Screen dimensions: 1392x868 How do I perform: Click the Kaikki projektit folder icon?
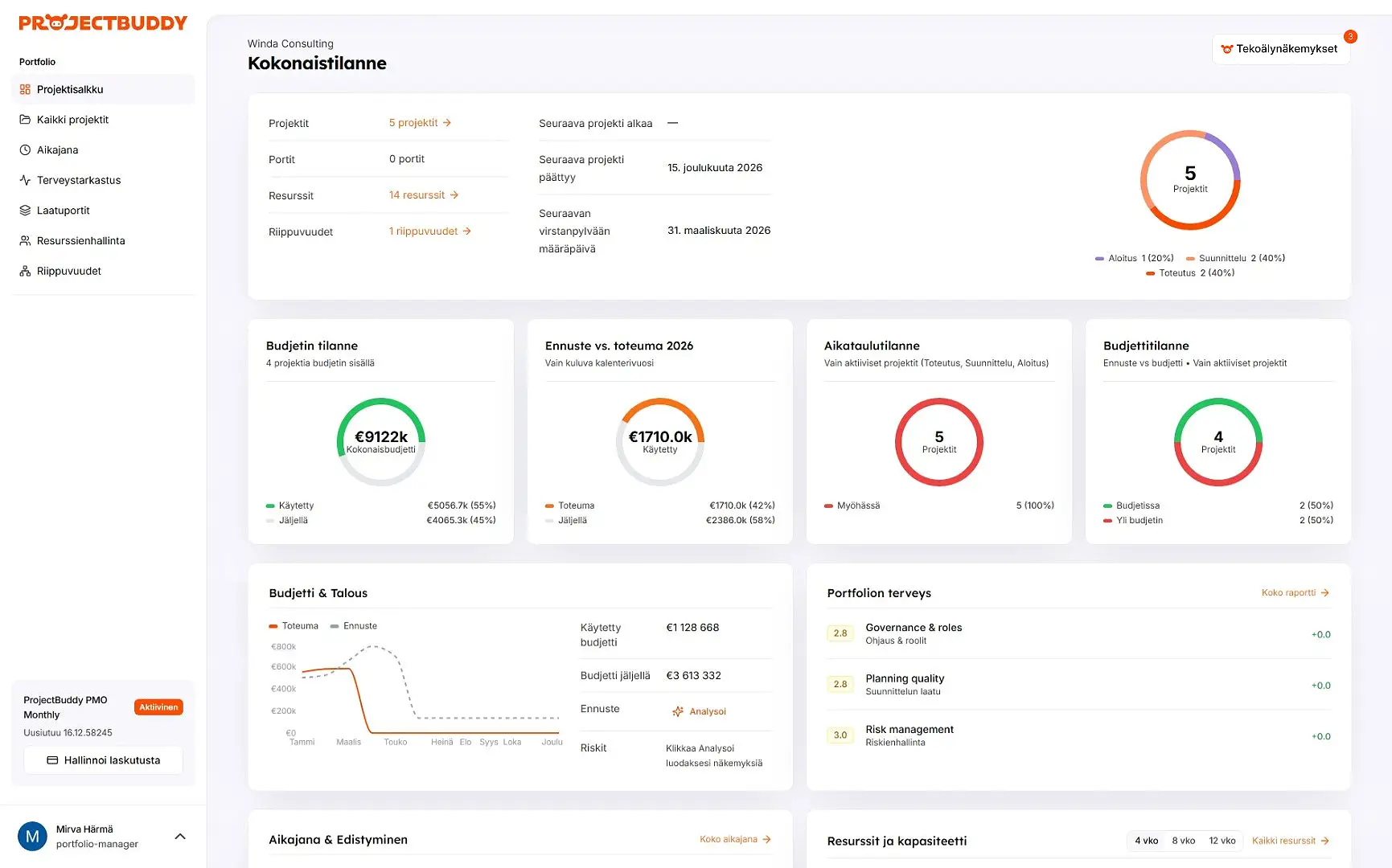click(x=25, y=120)
